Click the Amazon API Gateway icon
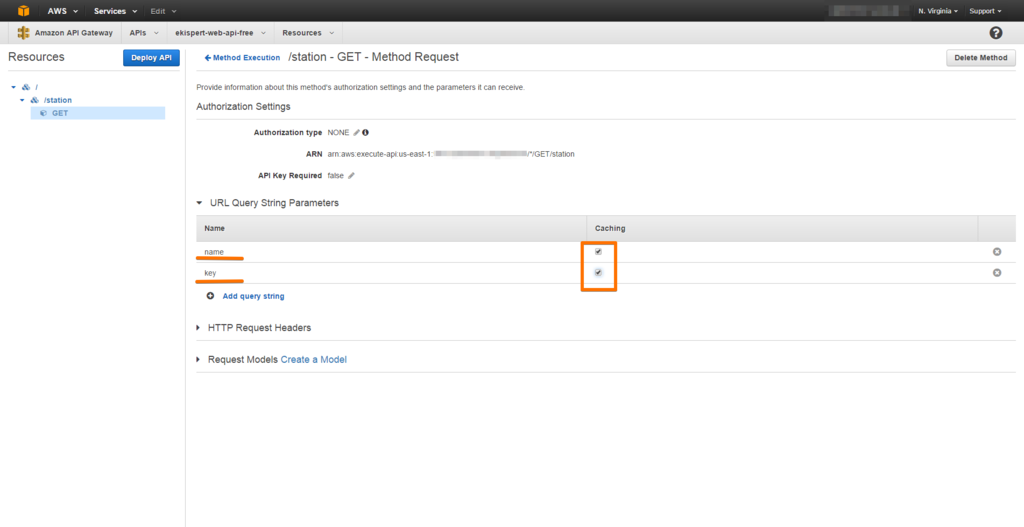Screen dimensions: 1024x527 [24, 33]
